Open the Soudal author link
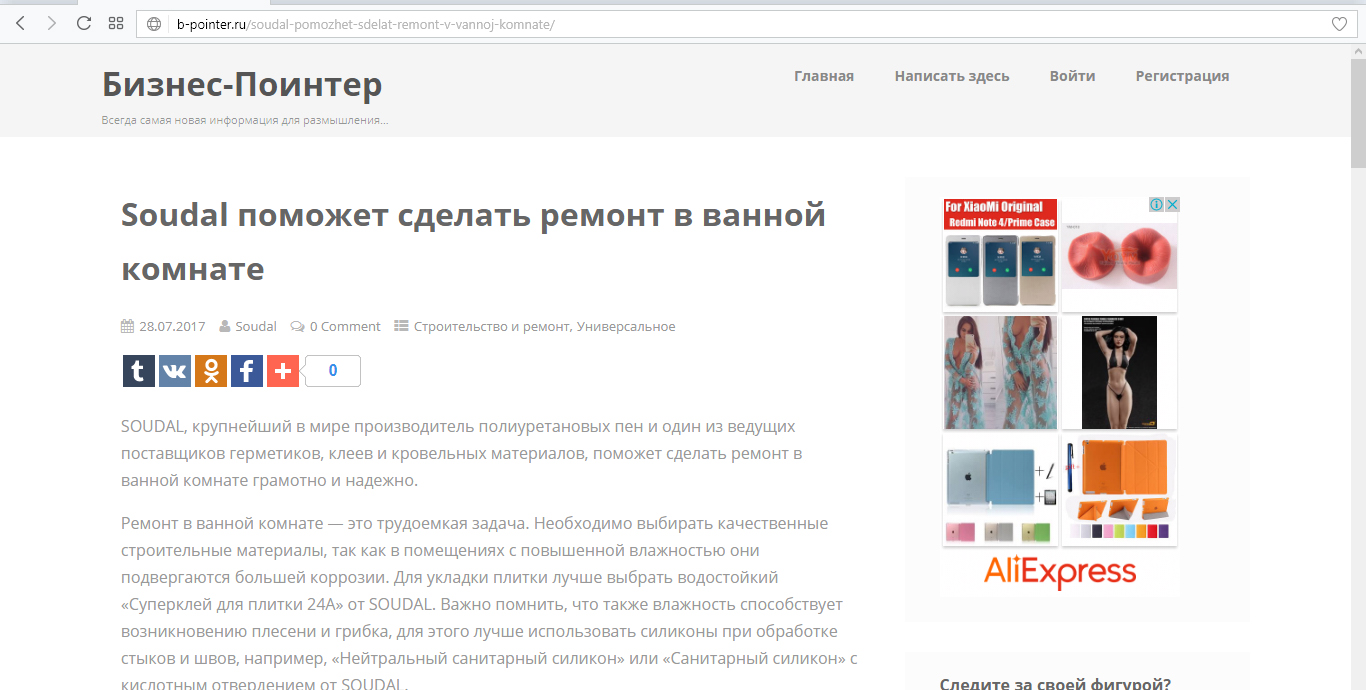The width and height of the screenshot is (1366, 690). (256, 326)
